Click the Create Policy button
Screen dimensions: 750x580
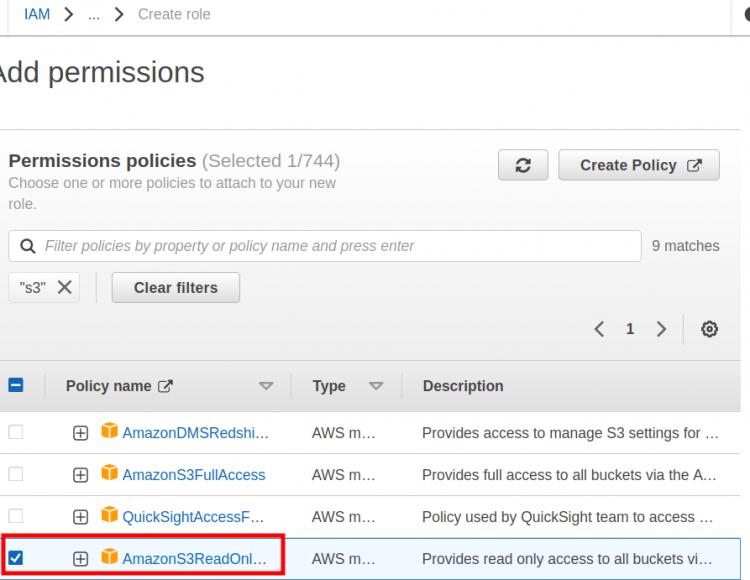(x=639, y=166)
